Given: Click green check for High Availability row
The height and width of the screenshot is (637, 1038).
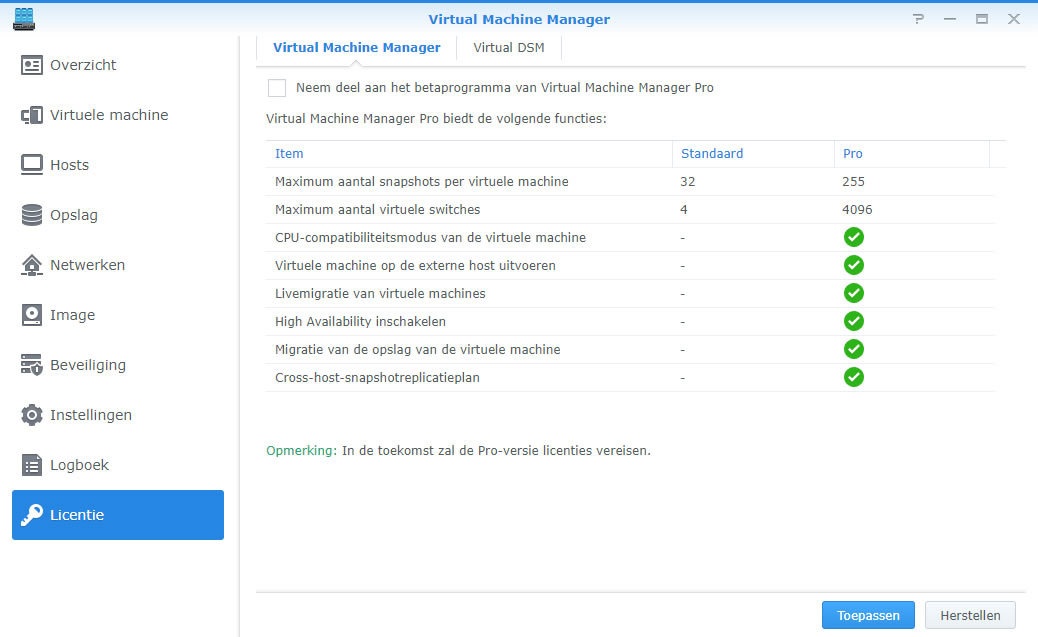Looking at the screenshot, I should [x=854, y=321].
